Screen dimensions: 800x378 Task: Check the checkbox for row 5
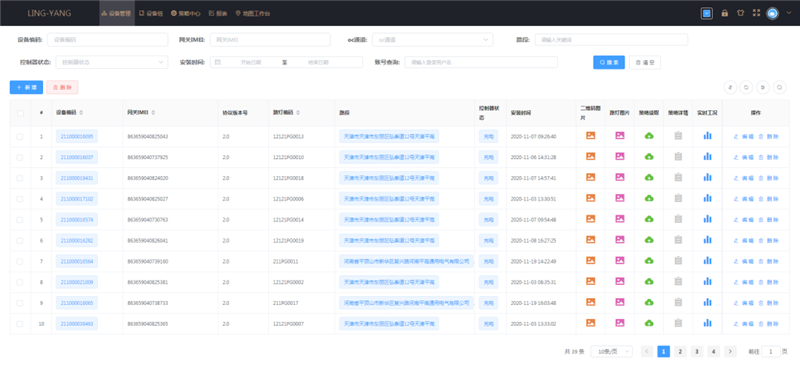pyautogui.click(x=20, y=220)
